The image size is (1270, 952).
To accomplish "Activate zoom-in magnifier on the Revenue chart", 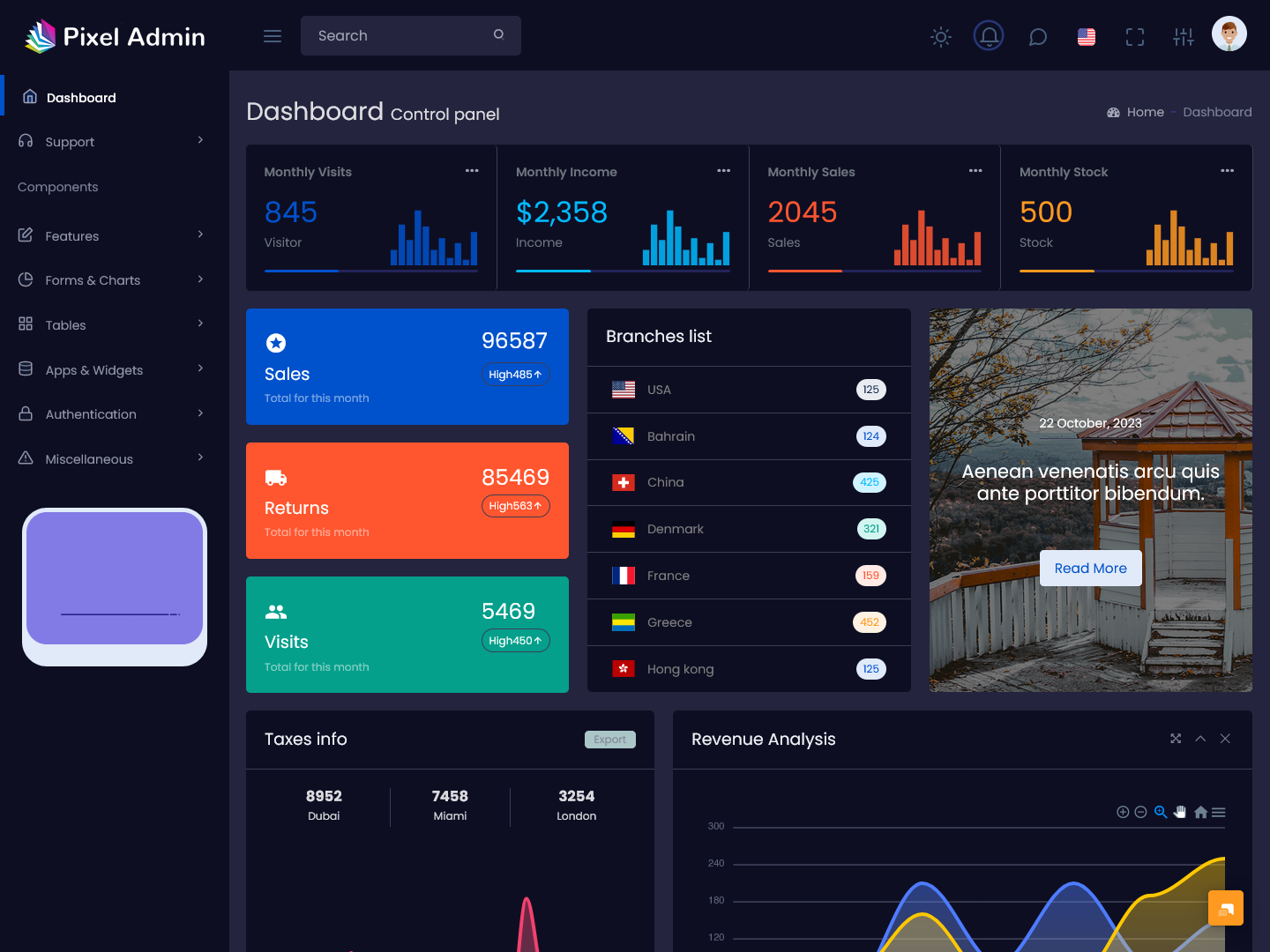I will (x=1161, y=811).
